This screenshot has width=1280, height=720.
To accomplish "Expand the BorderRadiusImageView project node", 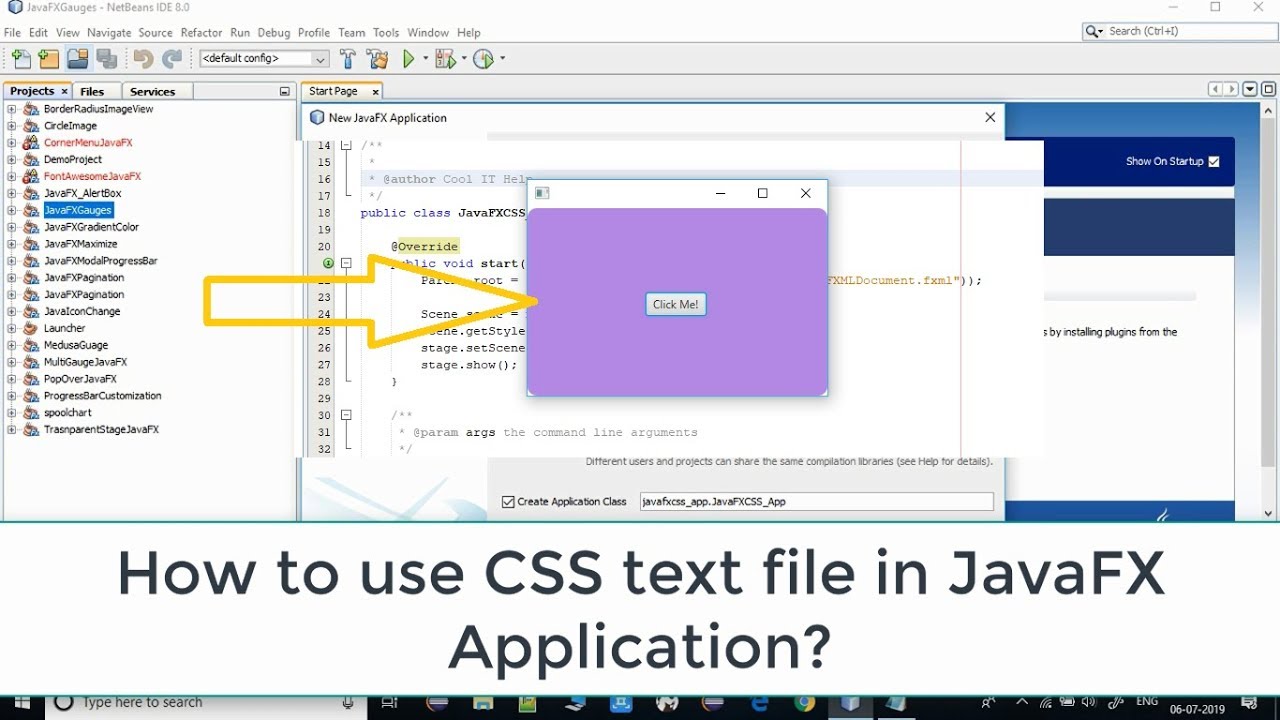I will tap(11, 109).
